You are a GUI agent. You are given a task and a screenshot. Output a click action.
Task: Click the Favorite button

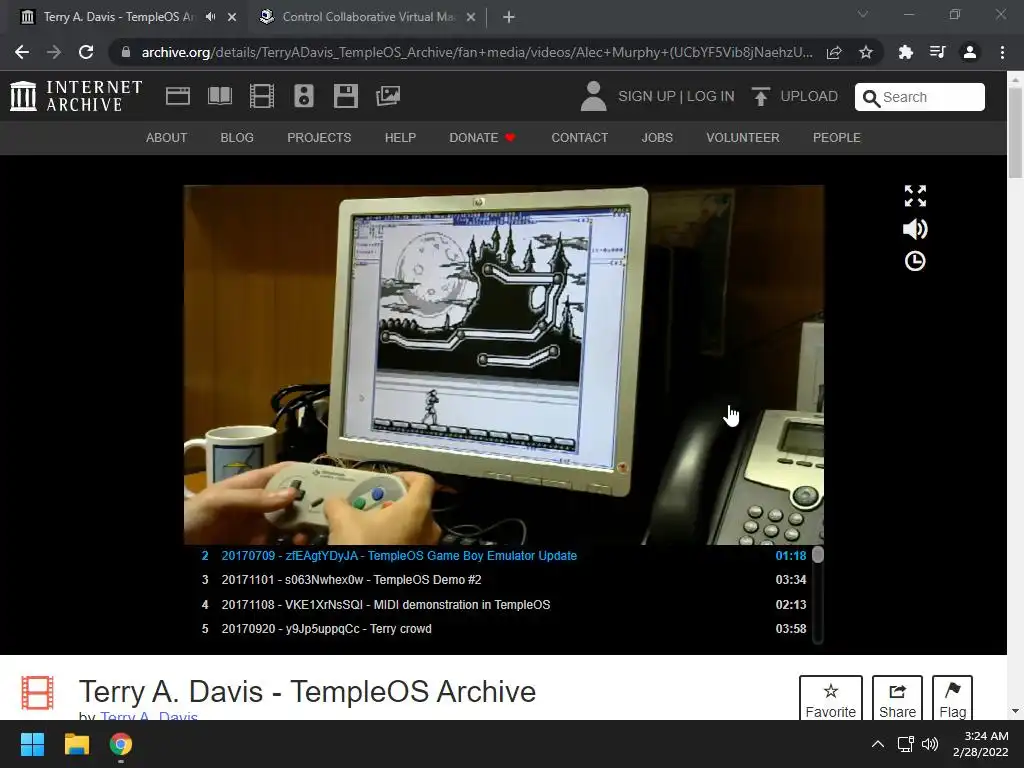tap(831, 698)
